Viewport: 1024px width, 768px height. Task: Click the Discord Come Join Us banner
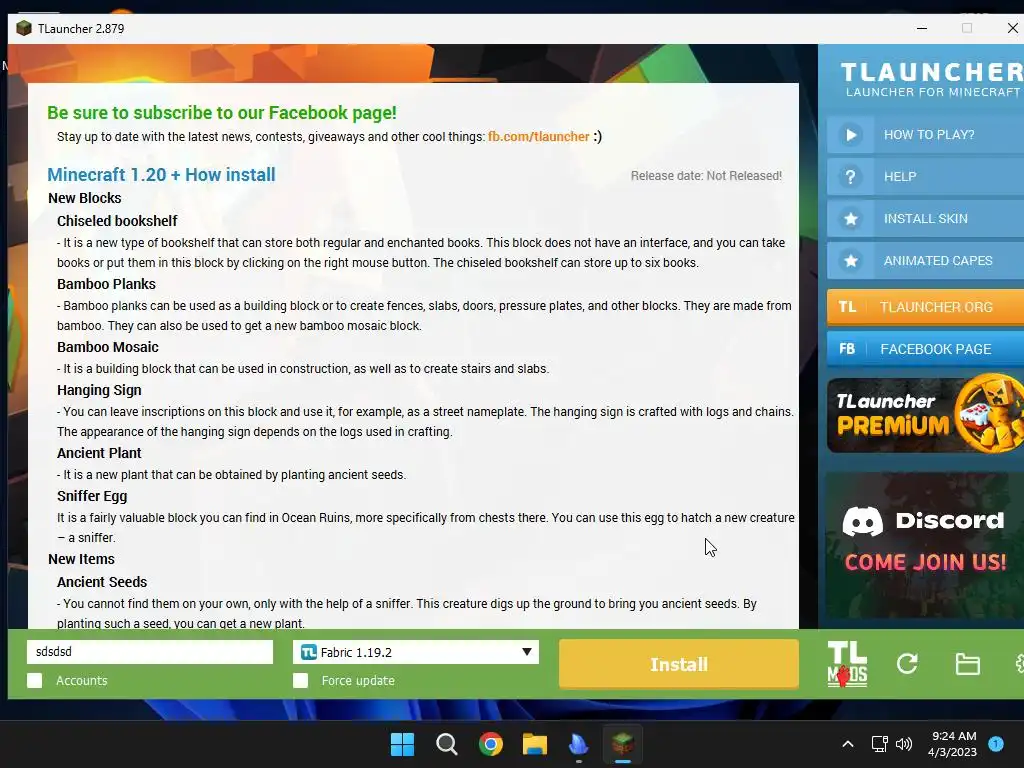(x=925, y=544)
